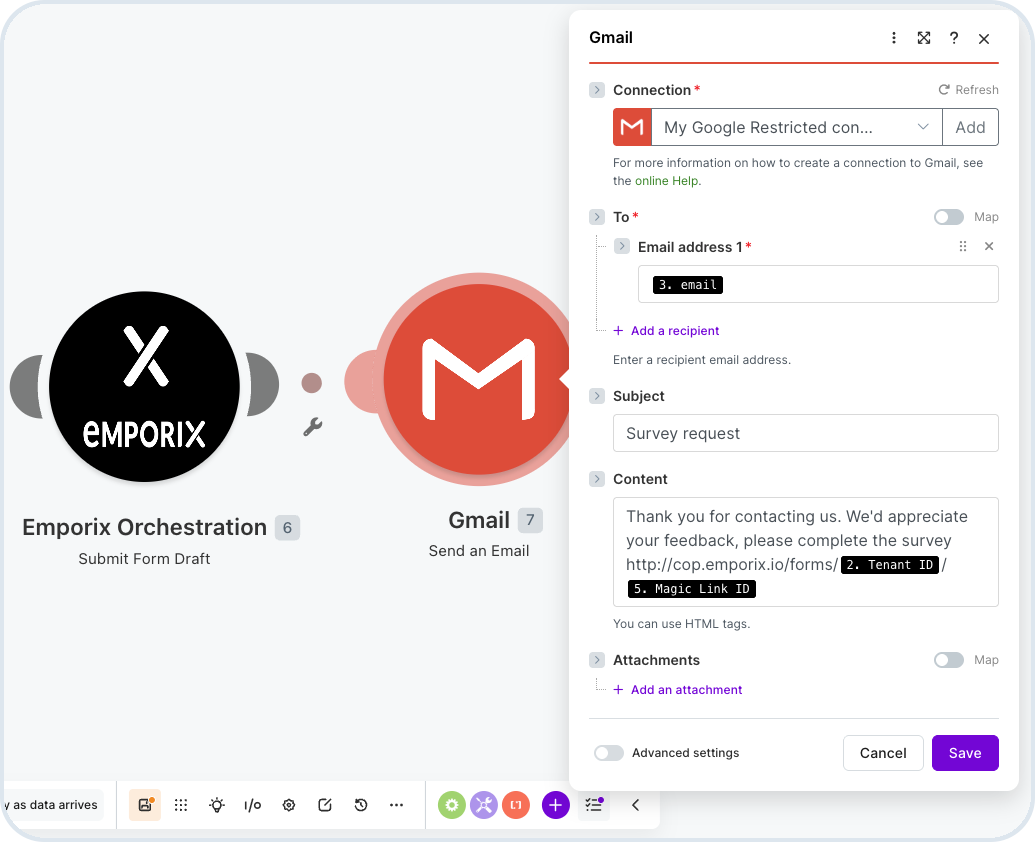Expand the To field chevron
This screenshot has width=1035, height=842.
597,216
